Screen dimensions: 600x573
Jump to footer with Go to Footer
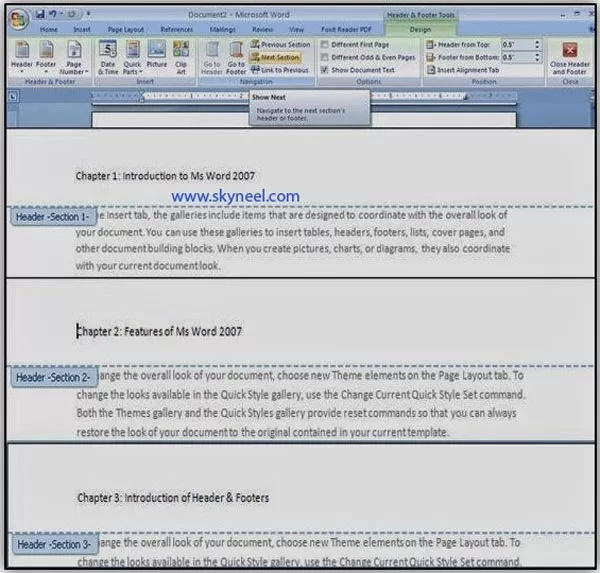[x=236, y=58]
